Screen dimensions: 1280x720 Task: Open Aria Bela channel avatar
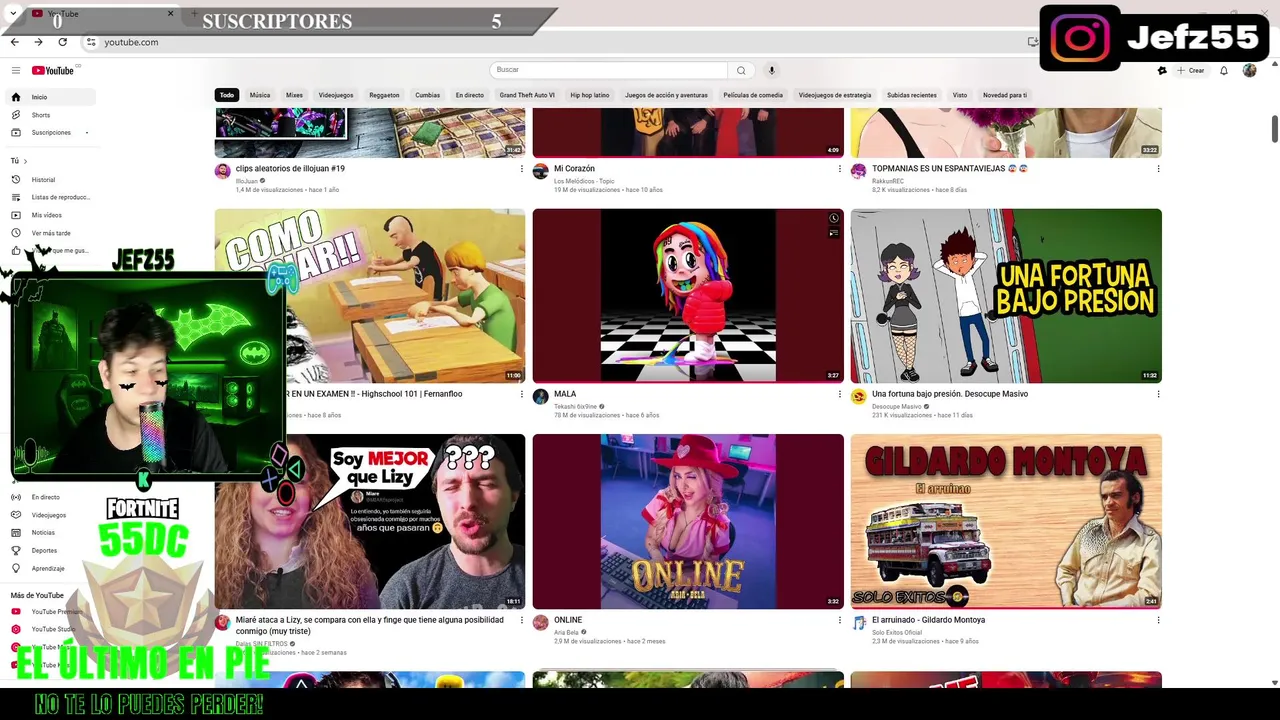coord(541,623)
